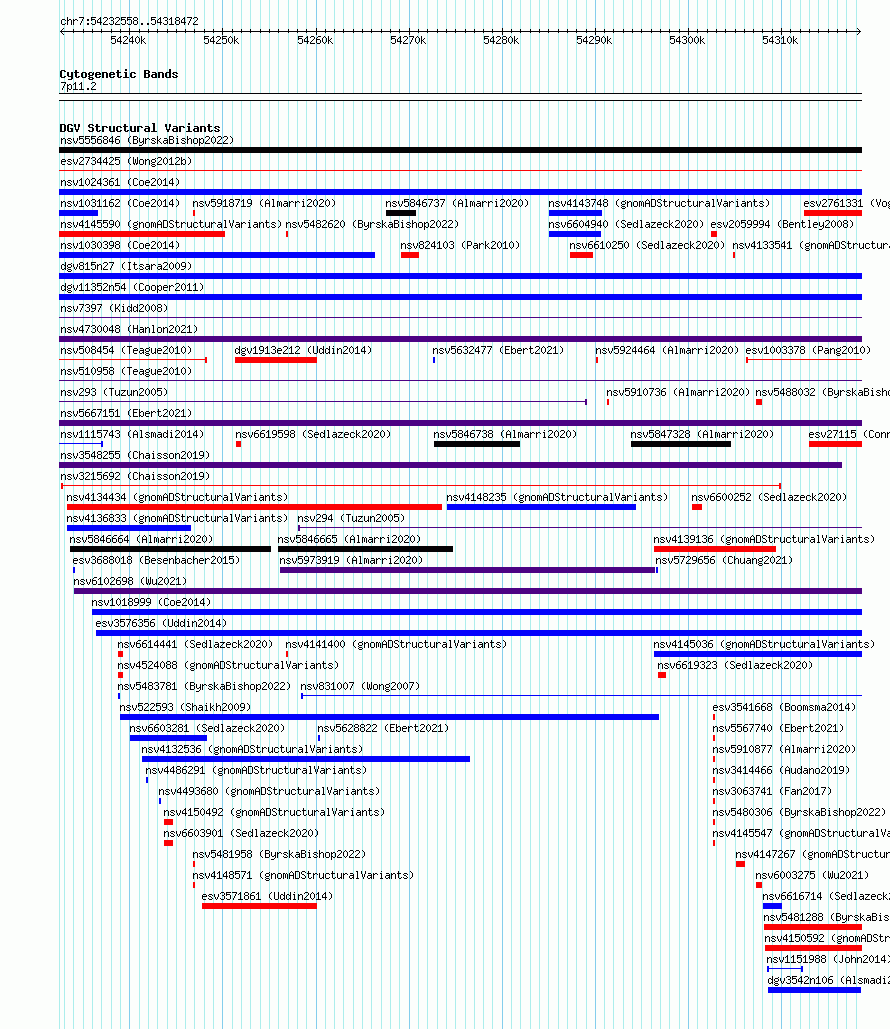Select esv2059994 (Bentley2008) variant

[x=782, y=224]
